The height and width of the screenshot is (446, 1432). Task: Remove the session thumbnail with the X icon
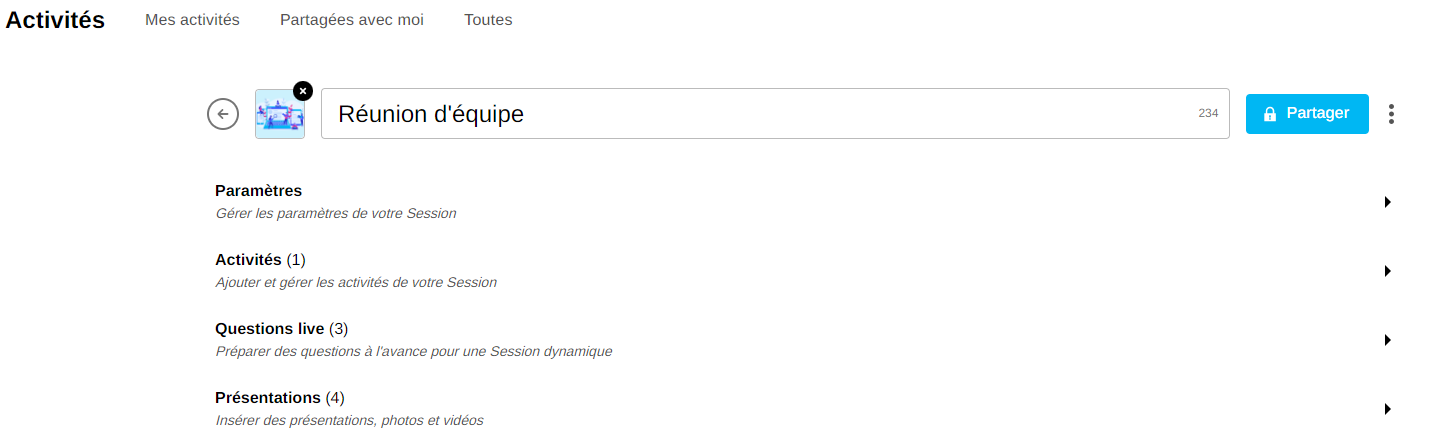click(303, 90)
